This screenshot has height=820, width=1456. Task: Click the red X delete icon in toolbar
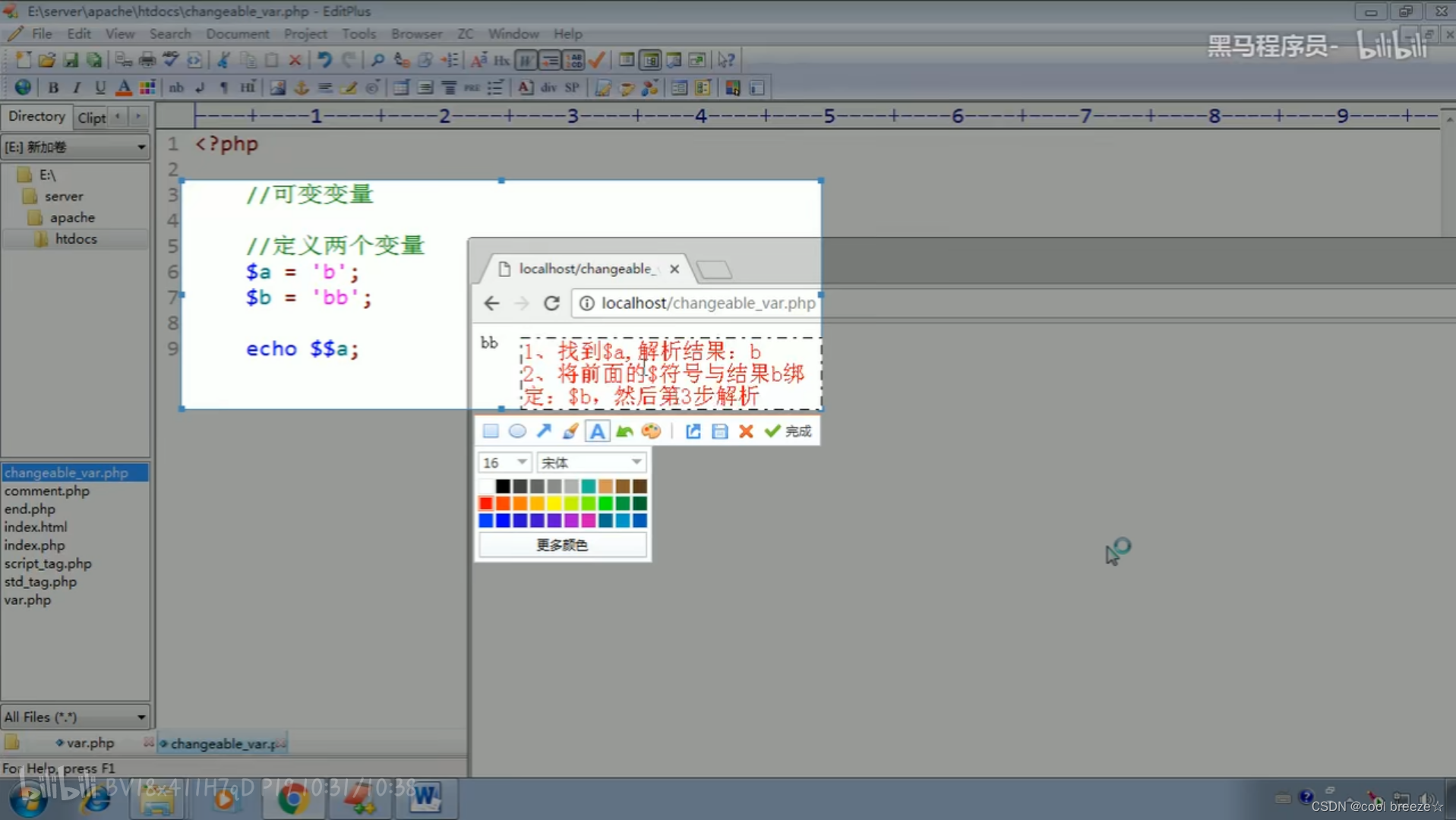295,60
